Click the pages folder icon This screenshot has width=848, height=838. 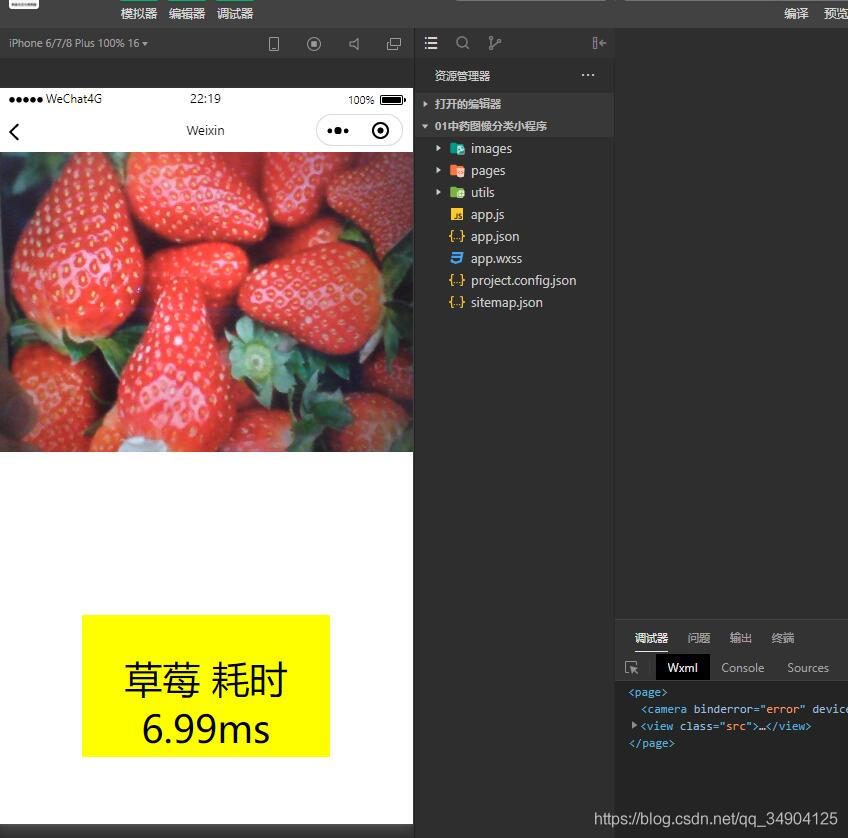[x=458, y=171]
